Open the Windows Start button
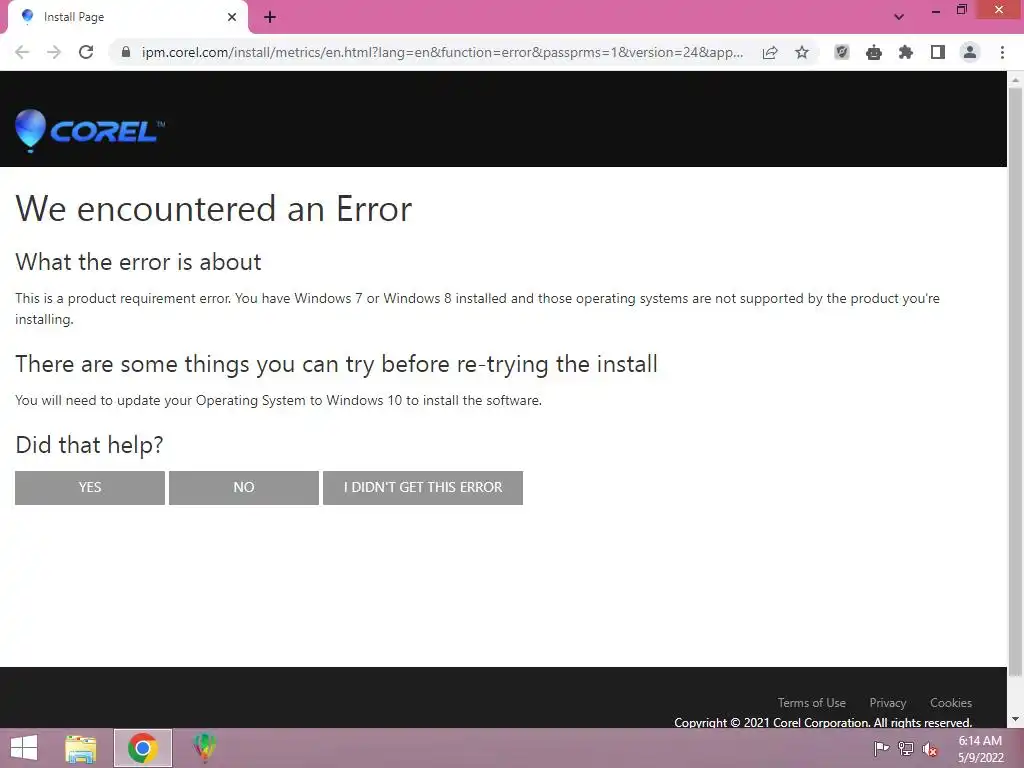The height and width of the screenshot is (768, 1024). pyautogui.click(x=24, y=748)
